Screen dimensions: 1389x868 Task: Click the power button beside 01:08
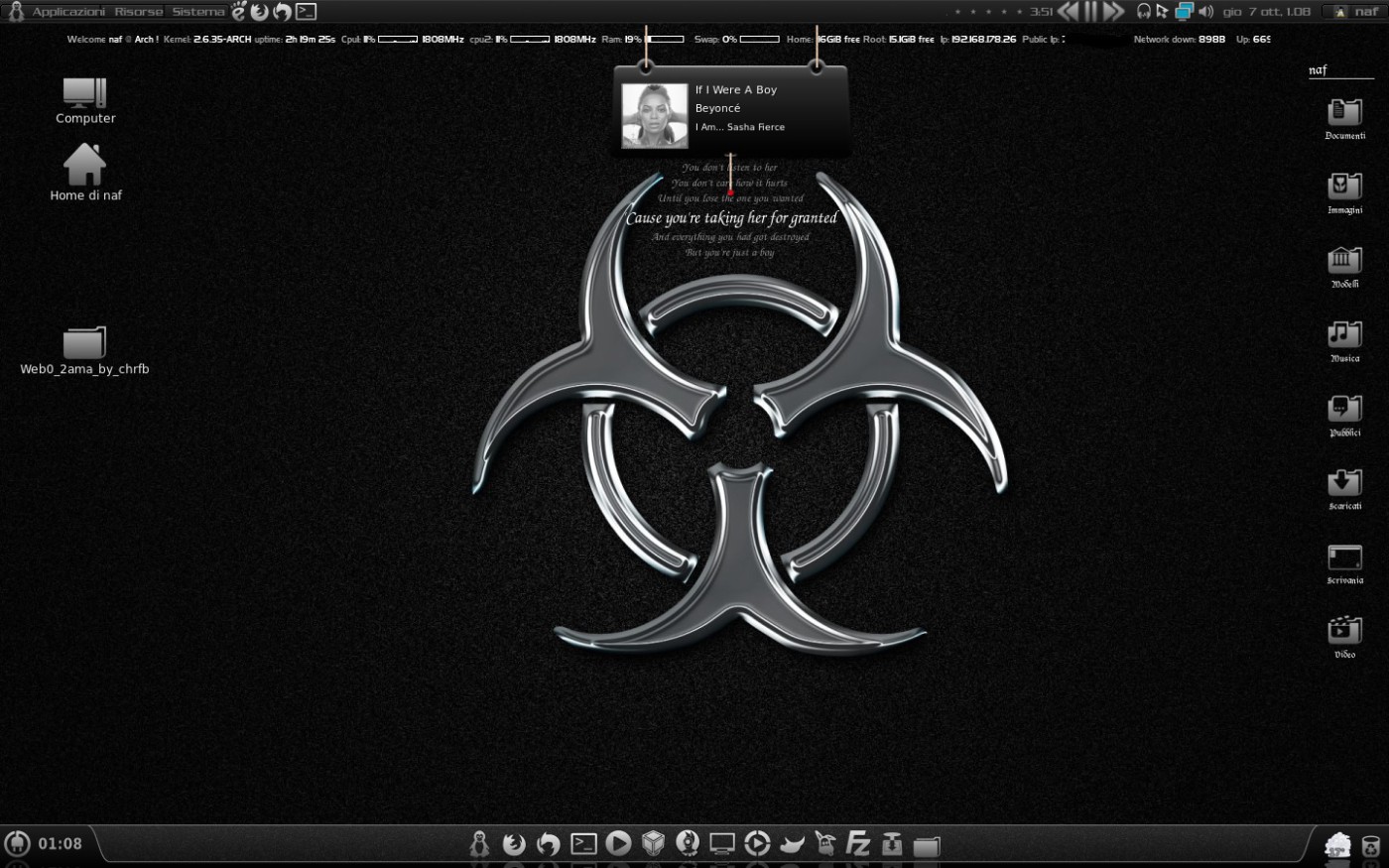(18, 843)
